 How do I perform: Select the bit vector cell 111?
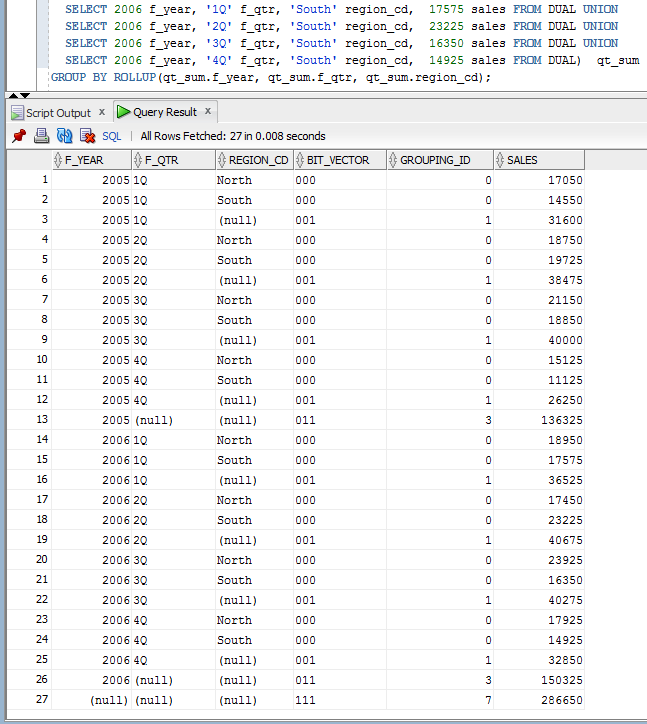(340, 700)
